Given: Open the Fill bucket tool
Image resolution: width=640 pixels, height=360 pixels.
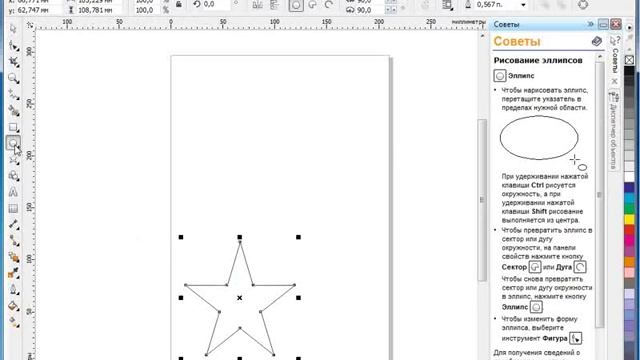Looking at the screenshot, I should click(x=13, y=306).
